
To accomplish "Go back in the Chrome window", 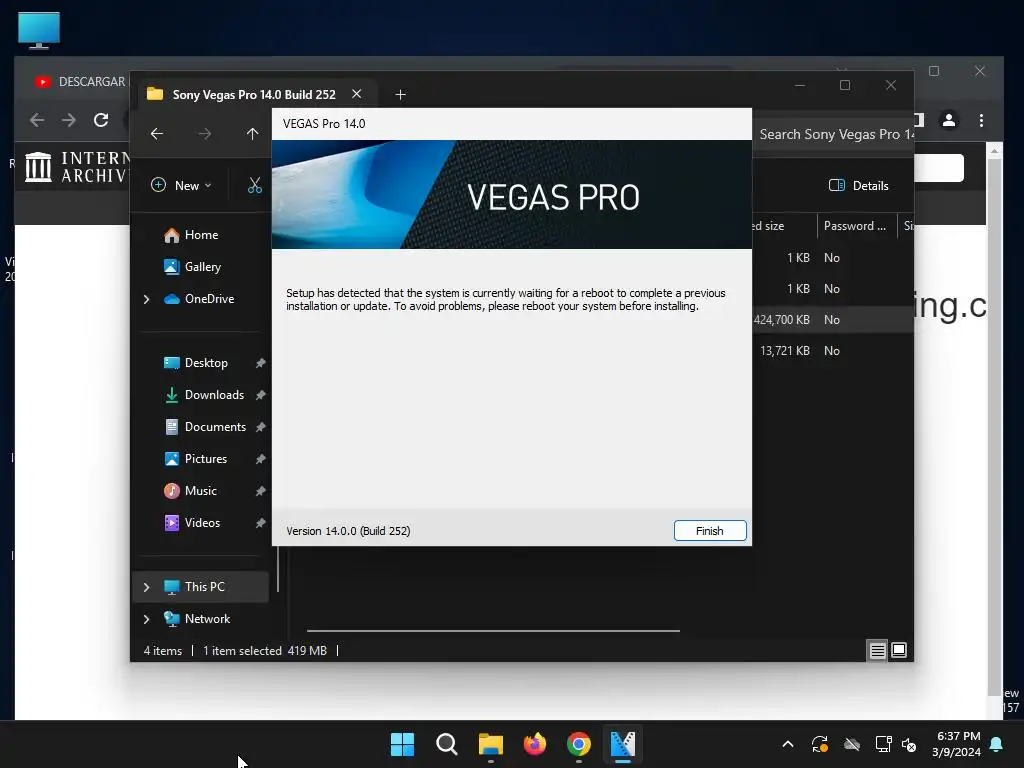I will (37, 120).
